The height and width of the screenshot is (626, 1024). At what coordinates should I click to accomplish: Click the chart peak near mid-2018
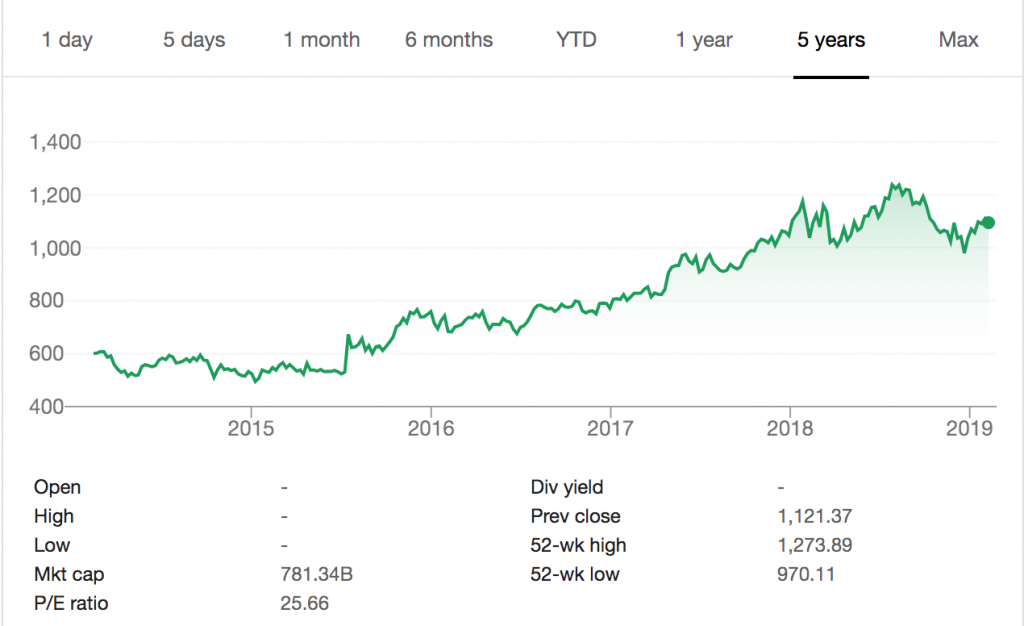coord(894,183)
